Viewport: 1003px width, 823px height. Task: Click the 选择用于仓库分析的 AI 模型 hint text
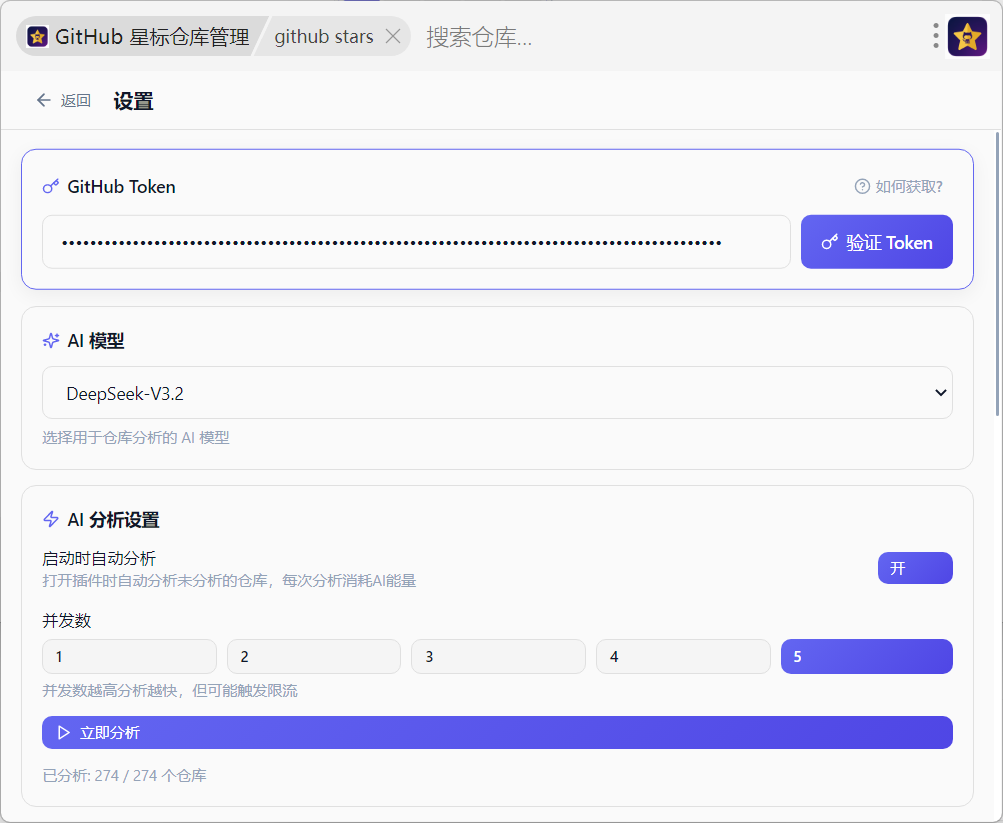click(x=136, y=438)
